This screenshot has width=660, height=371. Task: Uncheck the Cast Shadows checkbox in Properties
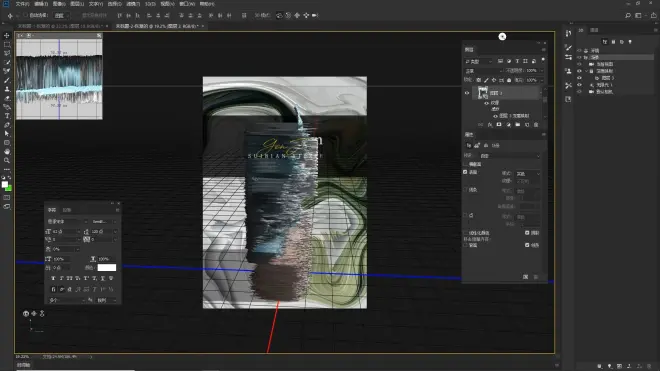point(527,233)
